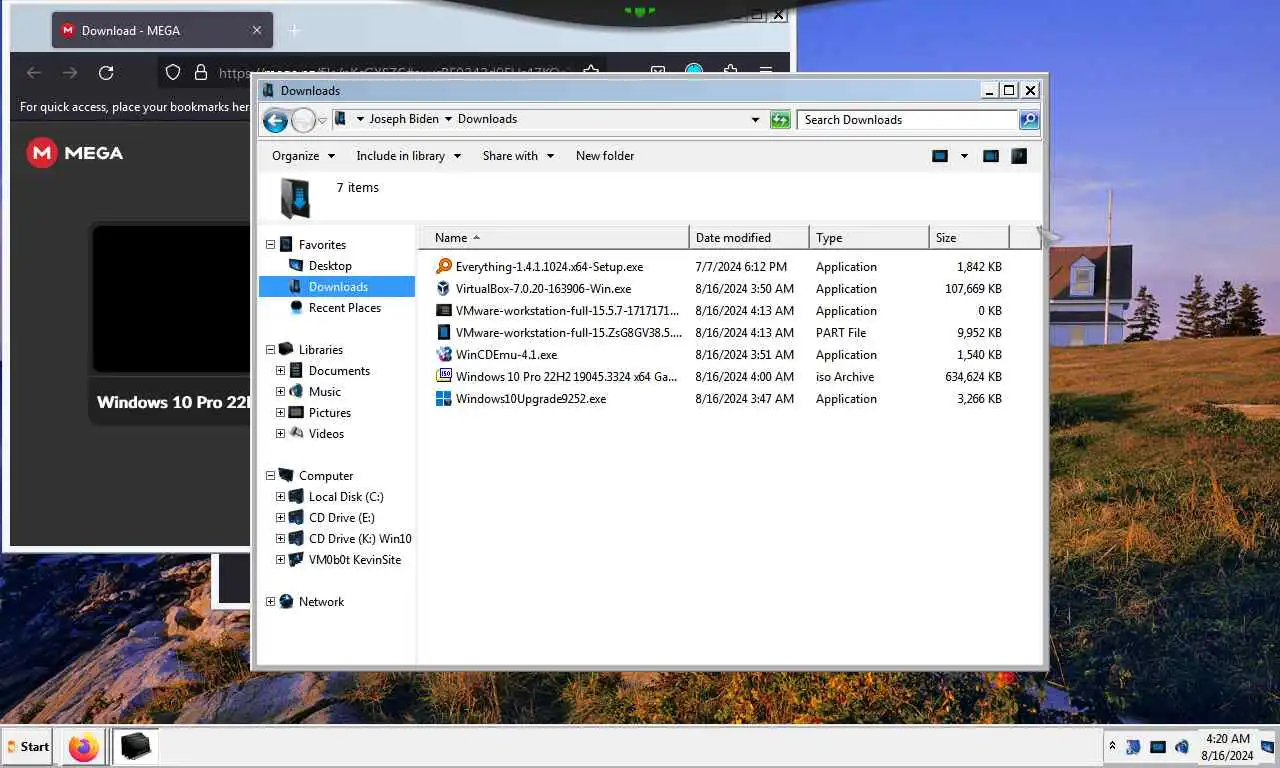Expand the Videos library node
Screen dimensions: 1280x768
point(281,434)
